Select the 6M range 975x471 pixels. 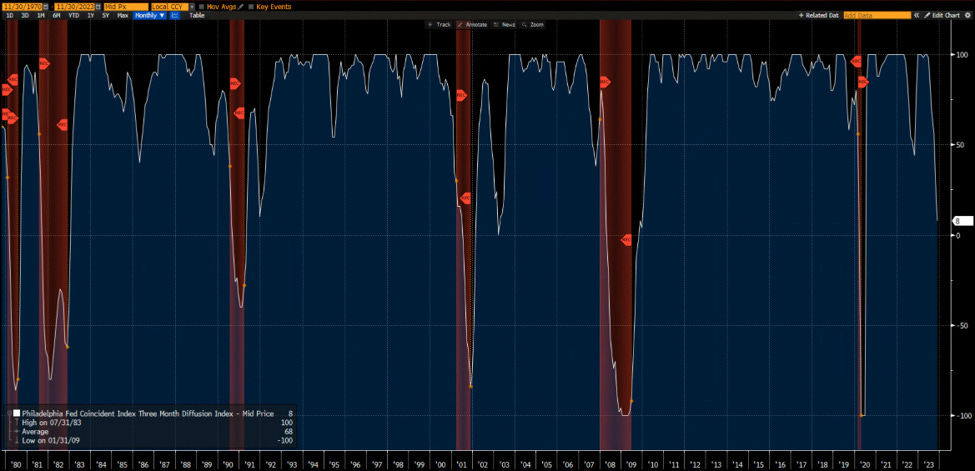tap(57, 15)
